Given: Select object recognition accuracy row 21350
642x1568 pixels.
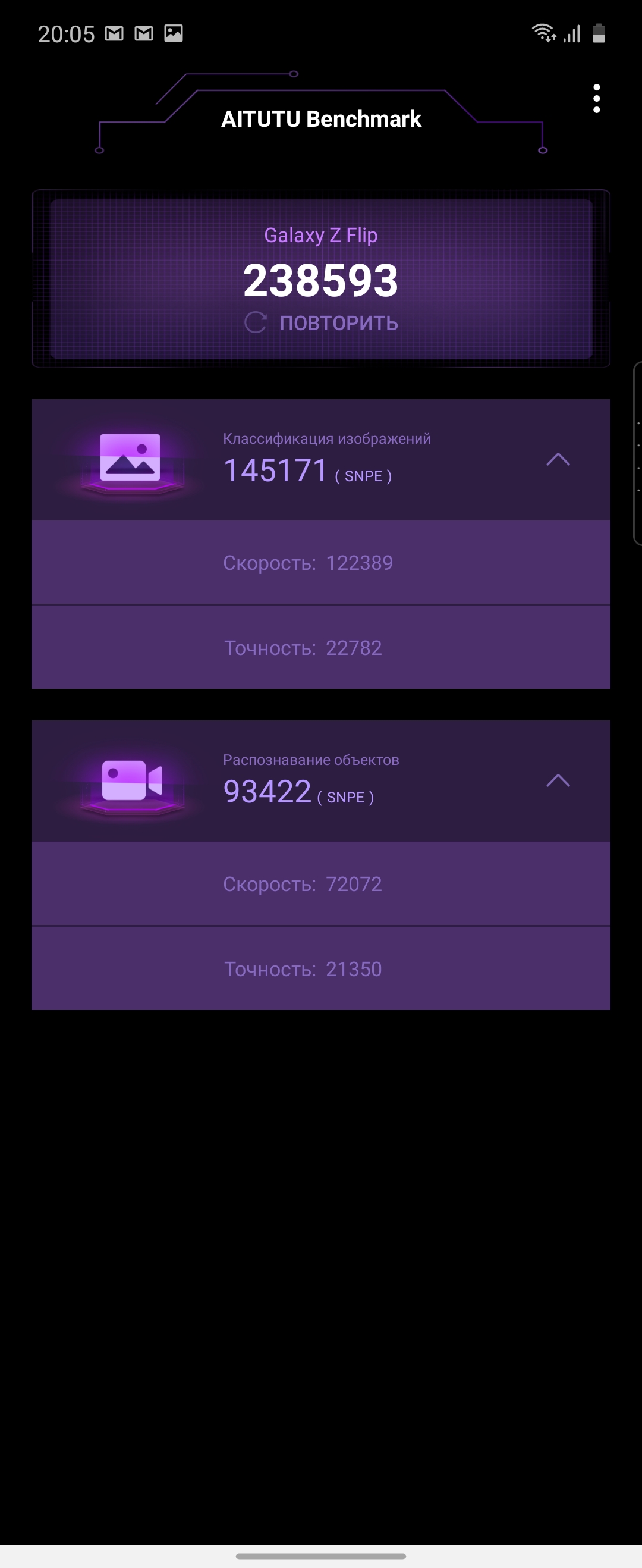Looking at the screenshot, I should tap(320, 968).
